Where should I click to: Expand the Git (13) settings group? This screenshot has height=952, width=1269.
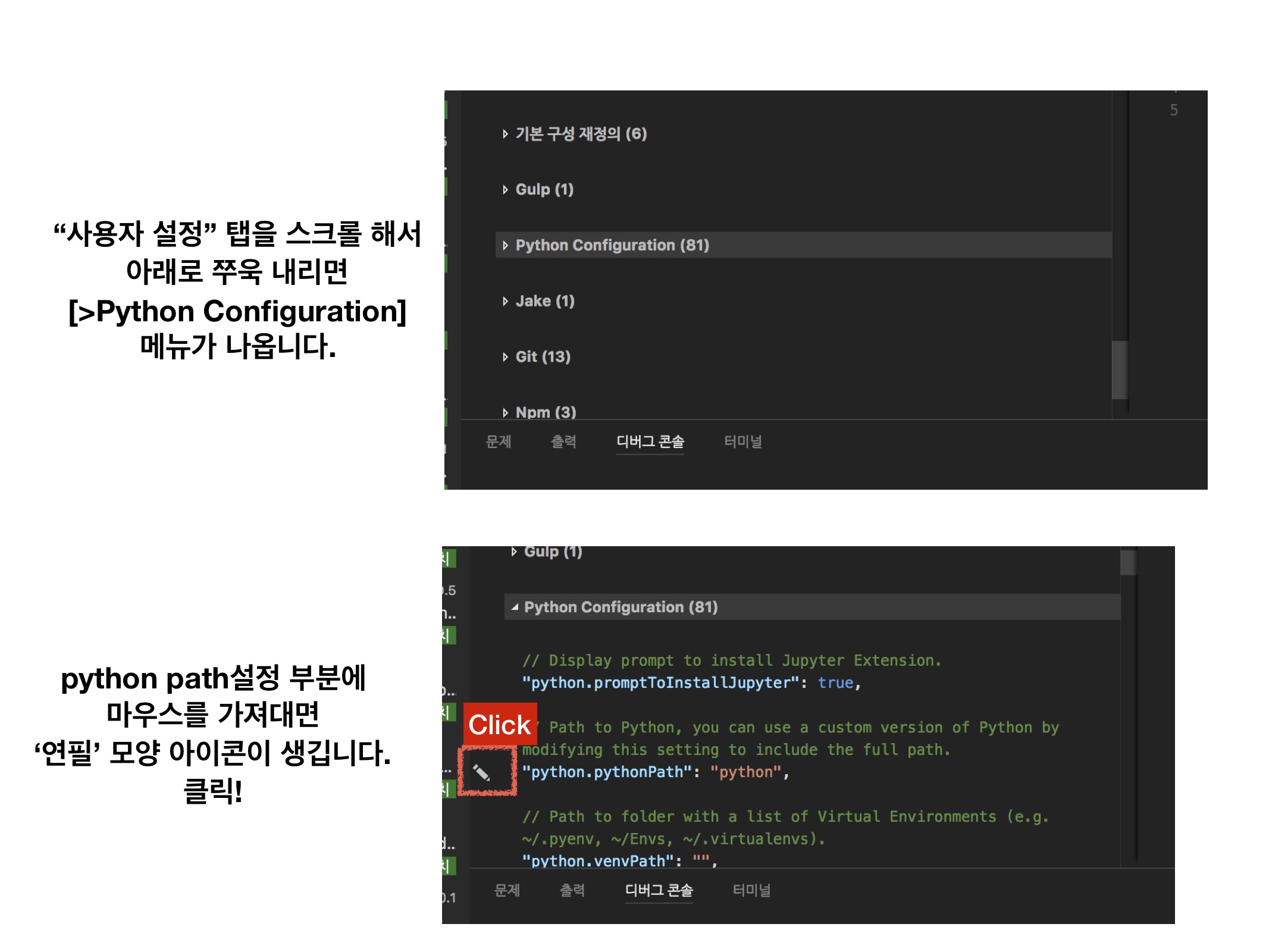pos(542,357)
